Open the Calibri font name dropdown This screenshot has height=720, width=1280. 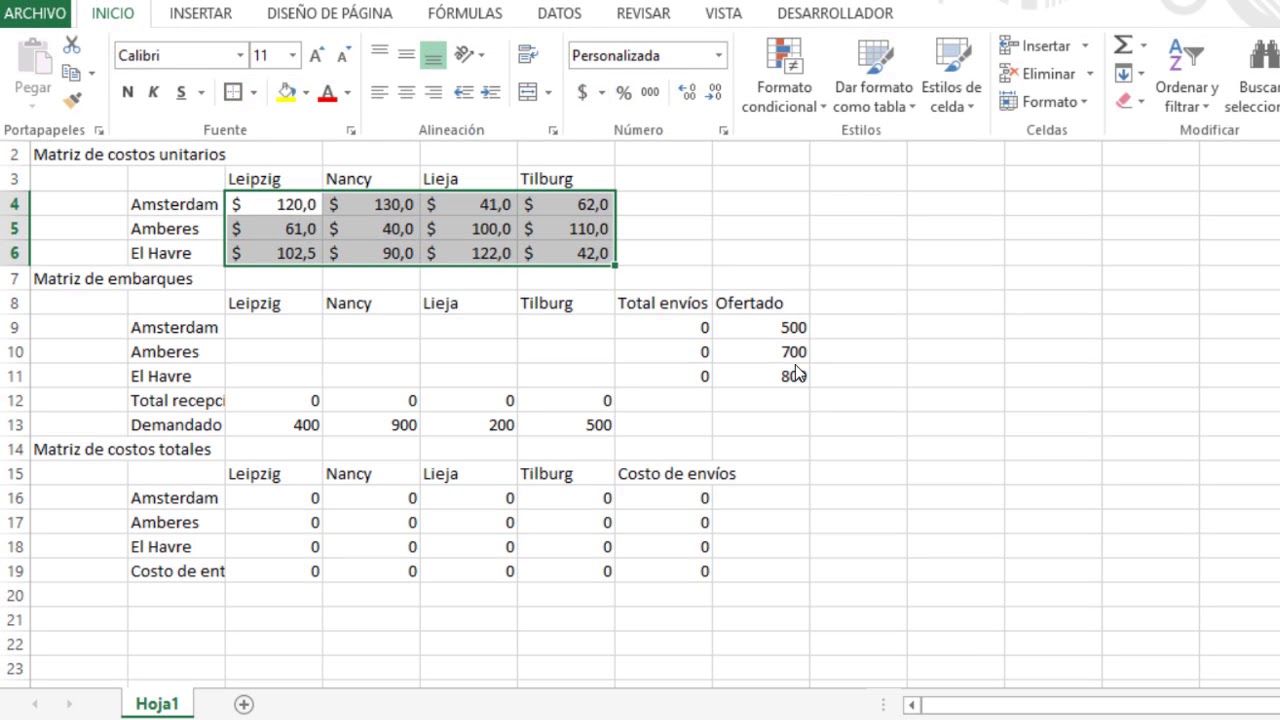240,56
